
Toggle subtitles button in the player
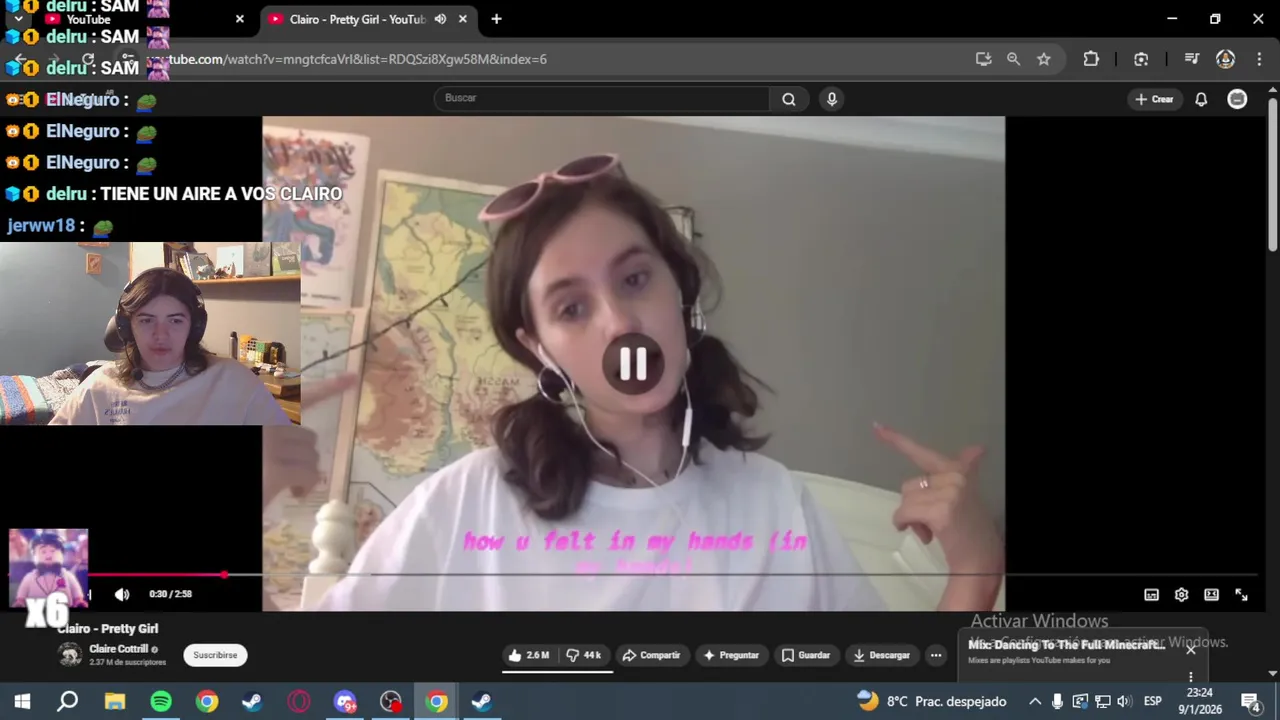click(1151, 594)
